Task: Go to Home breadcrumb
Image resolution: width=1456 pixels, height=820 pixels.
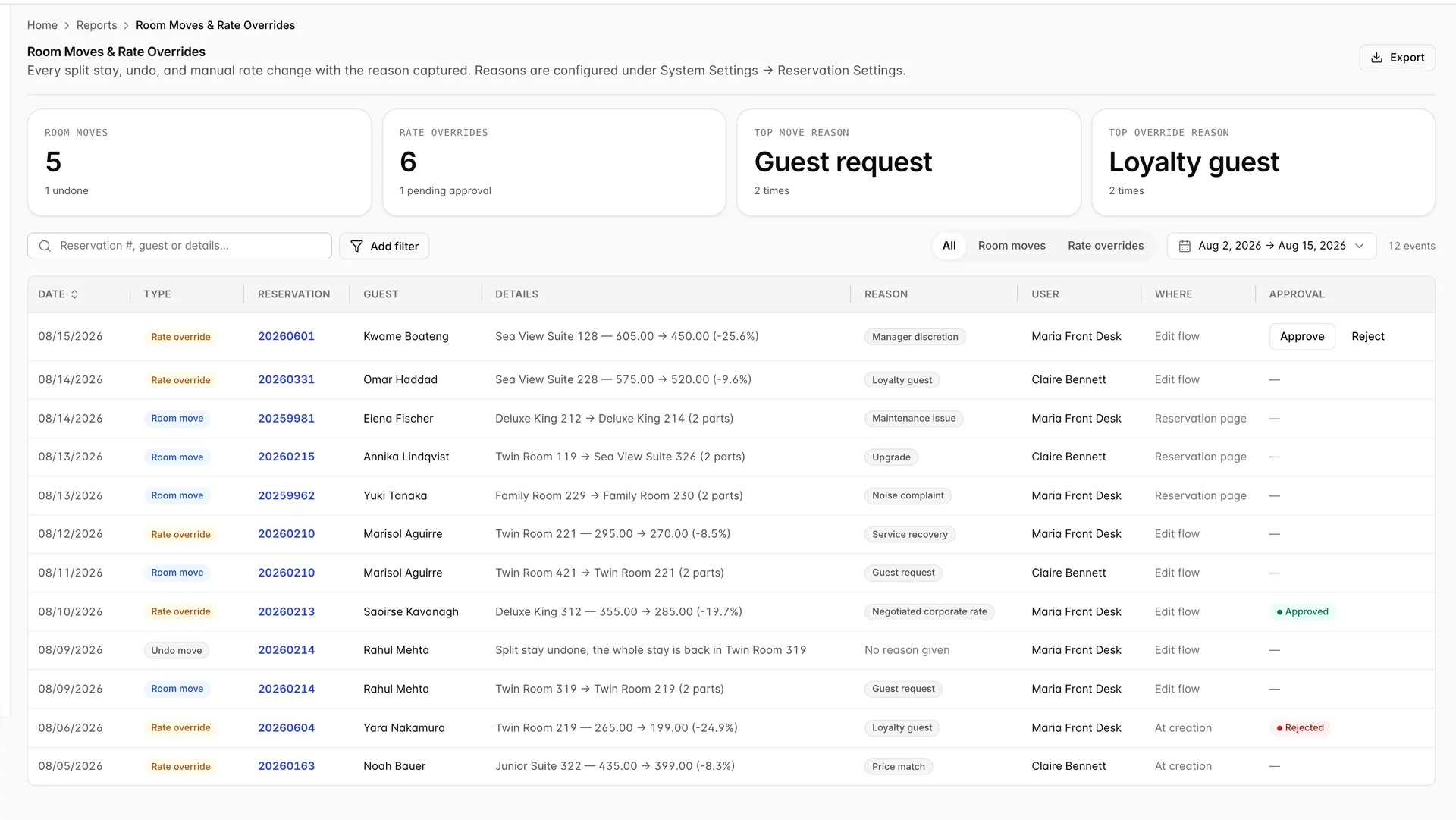Action: point(42,25)
